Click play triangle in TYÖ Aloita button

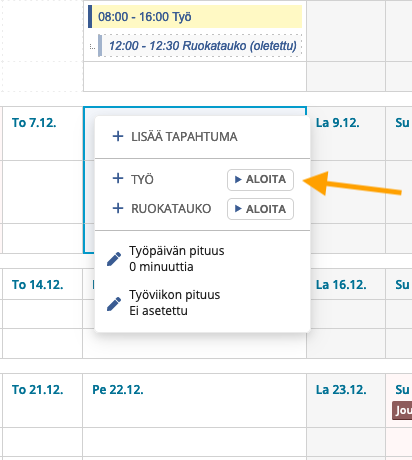[238, 179]
